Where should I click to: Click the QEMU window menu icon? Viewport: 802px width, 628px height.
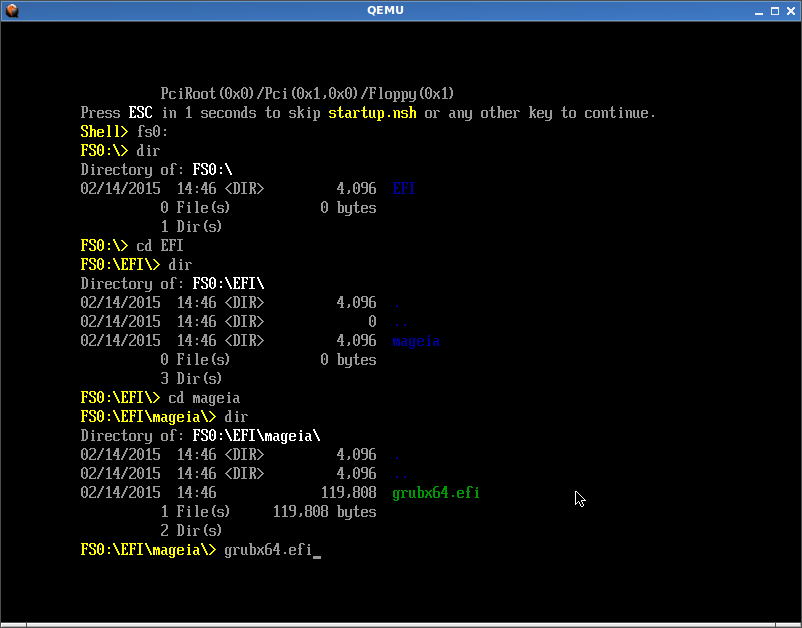point(12,10)
